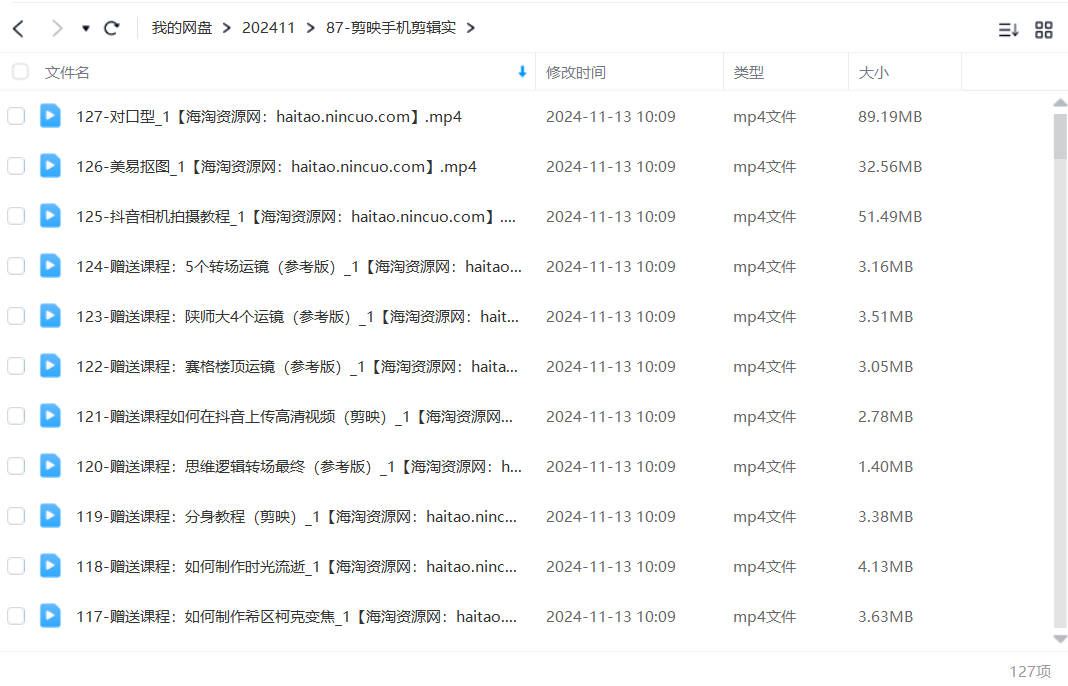Click the scrollbar down arrow
Viewport: 1068px width, 686px height.
pyautogui.click(x=1060, y=638)
